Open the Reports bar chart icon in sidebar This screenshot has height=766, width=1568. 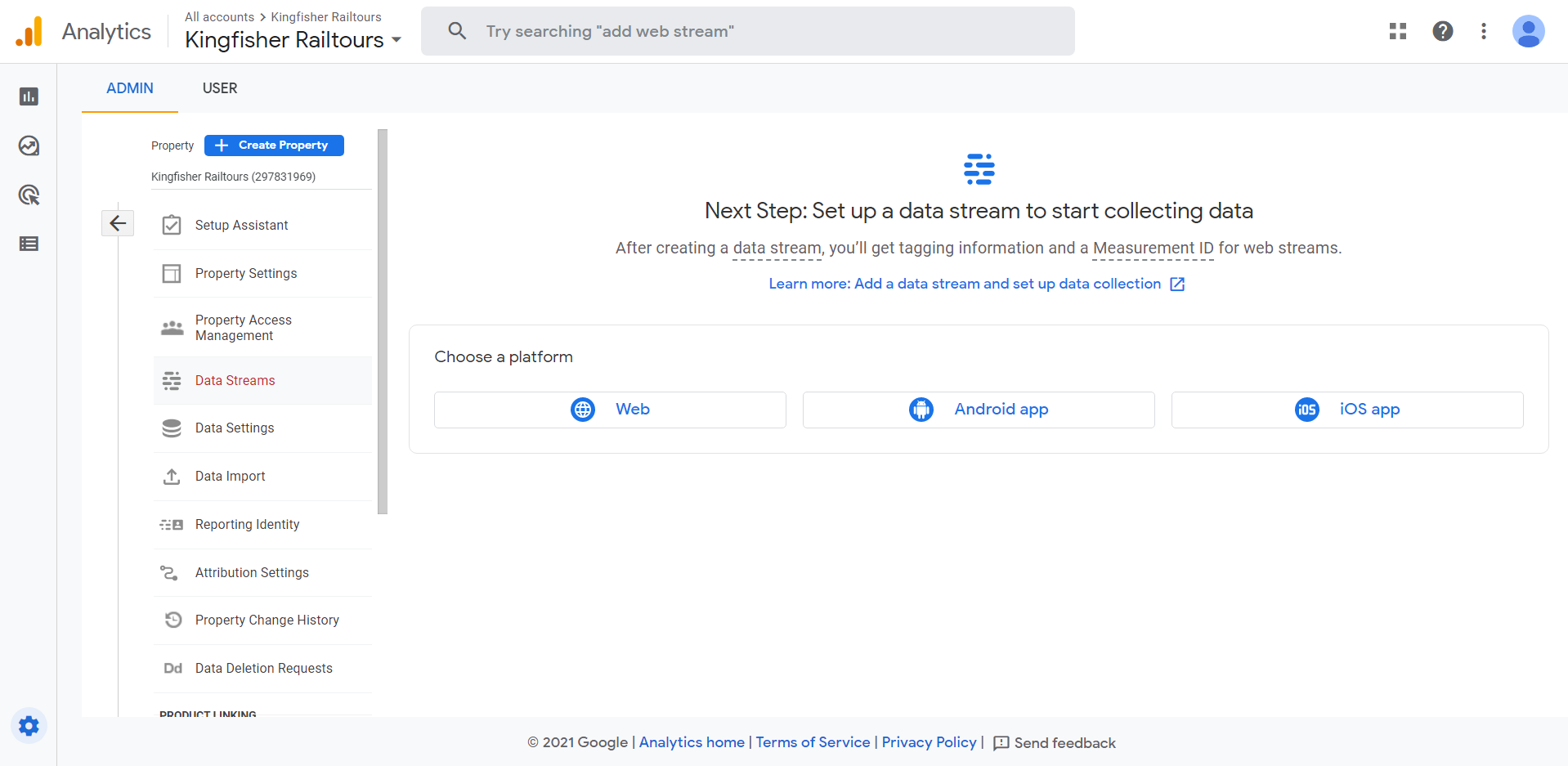pos(29,96)
